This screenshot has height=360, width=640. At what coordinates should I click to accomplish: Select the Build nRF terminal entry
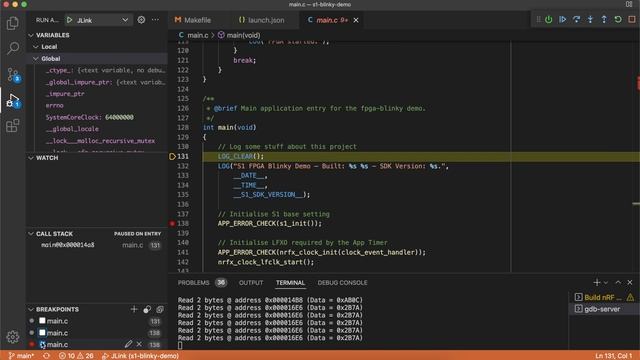[x=604, y=297]
